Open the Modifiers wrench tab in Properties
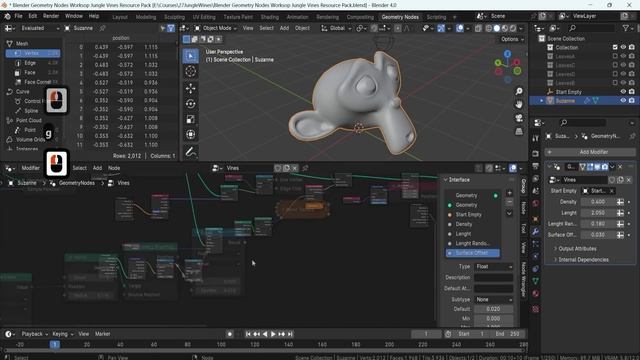This screenshot has height=360, width=640. tap(536, 232)
